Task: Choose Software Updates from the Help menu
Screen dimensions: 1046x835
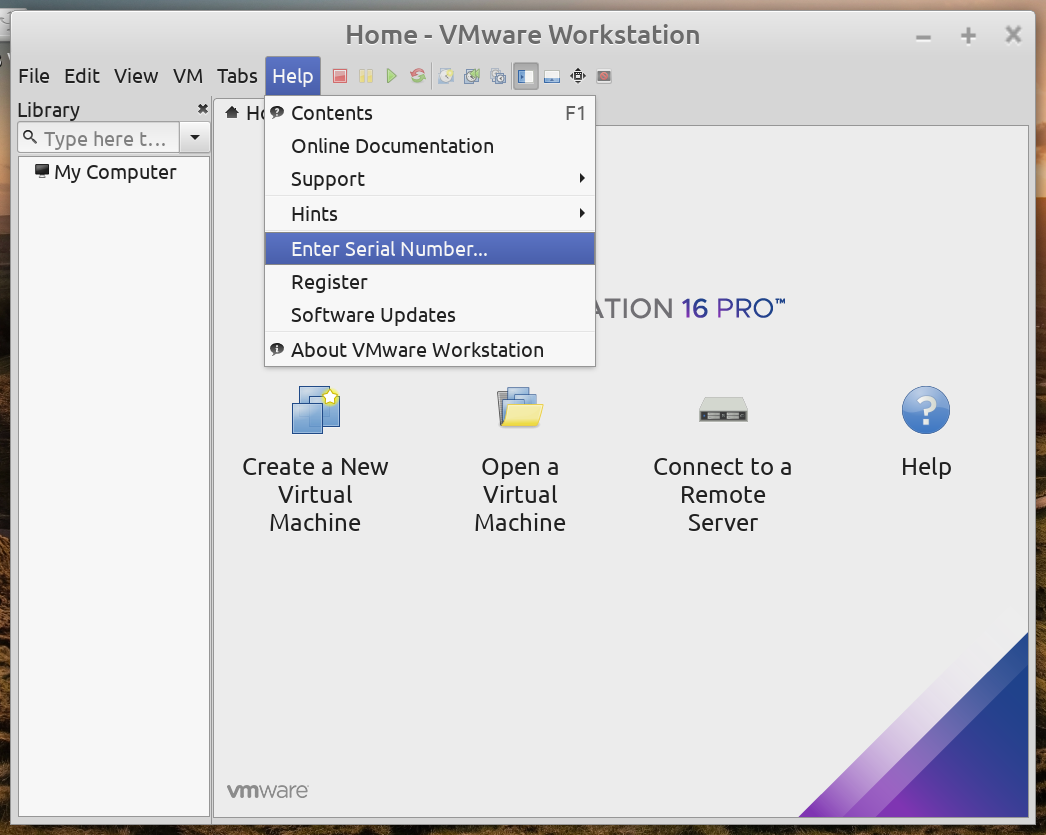Action: (x=430, y=315)
